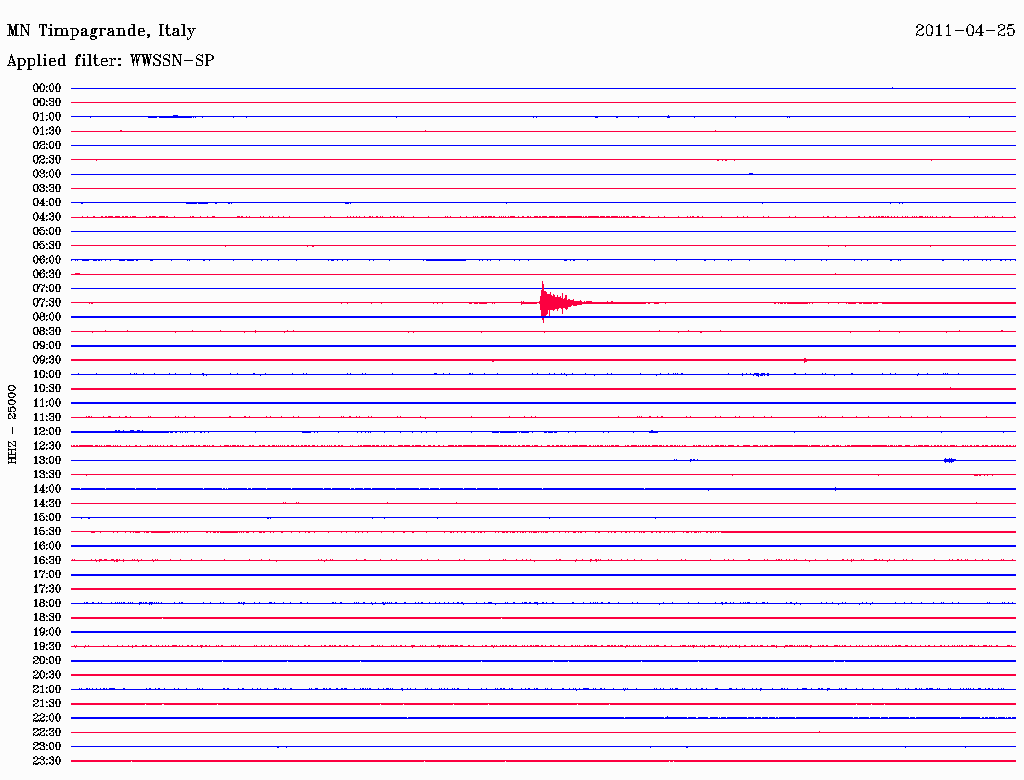Click the 08:30 time label
Viewport: 1024px width, 780px height.
coord(47,331)
